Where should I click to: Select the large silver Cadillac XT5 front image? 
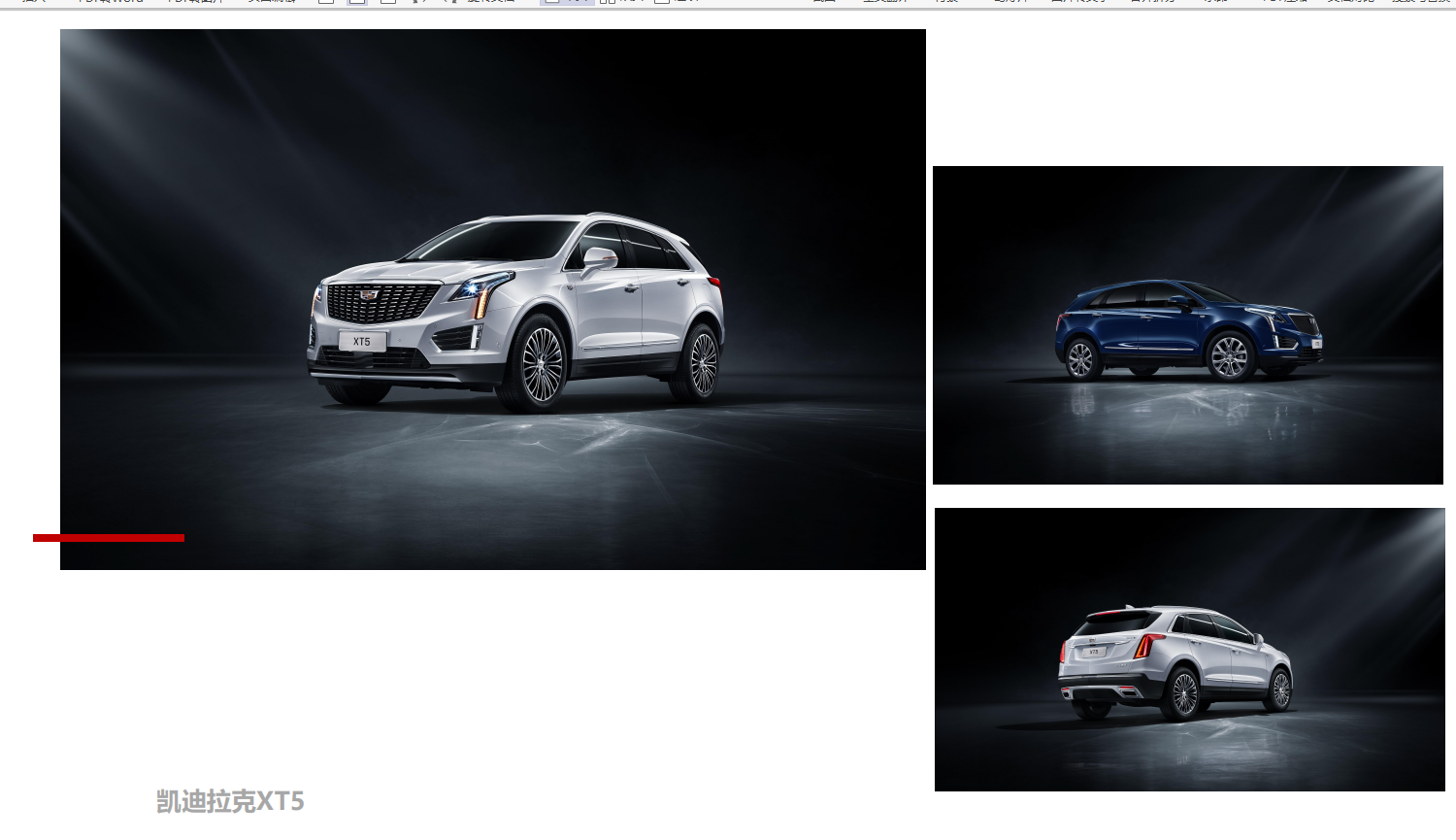point(493,299)
